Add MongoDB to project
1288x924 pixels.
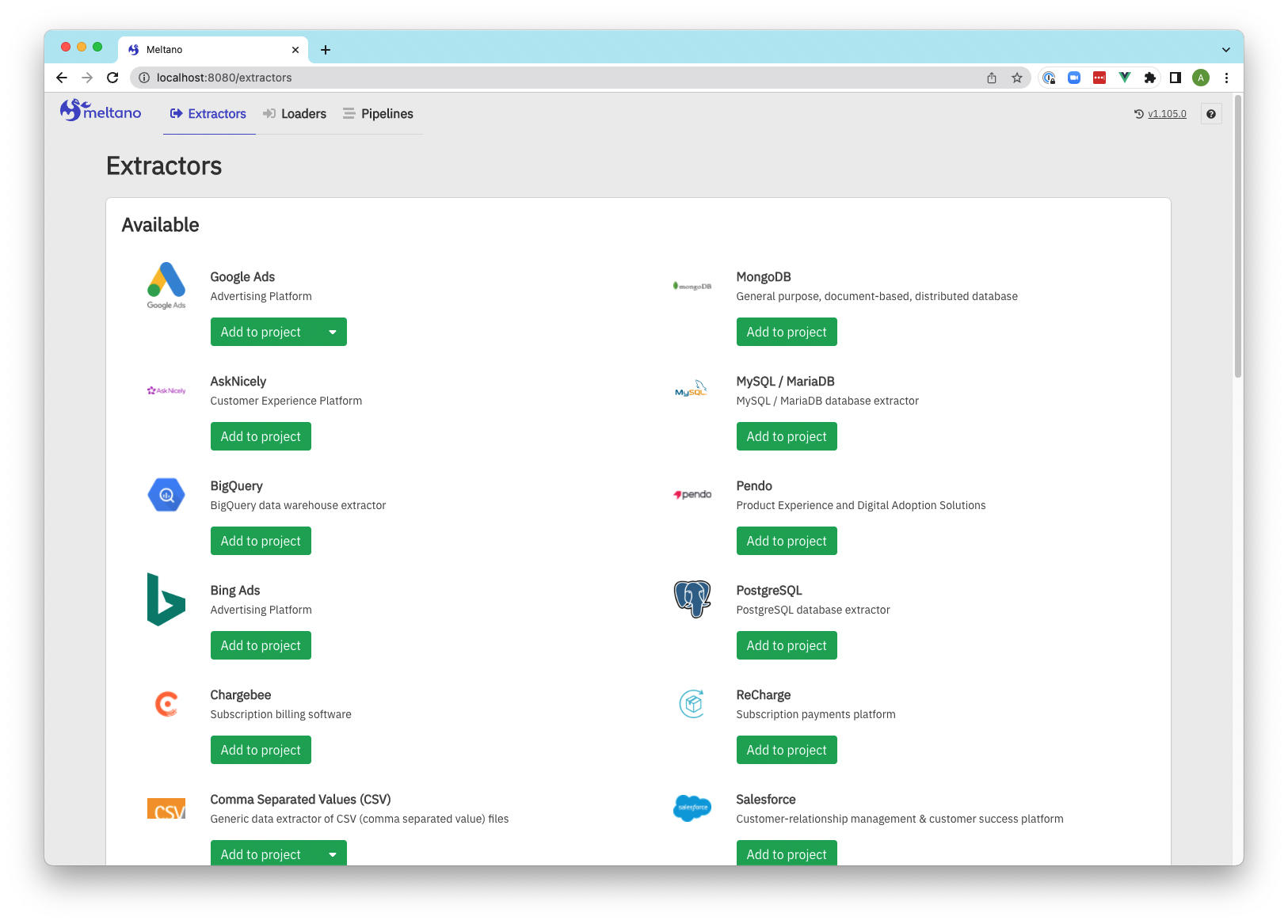tap(787, 332)
